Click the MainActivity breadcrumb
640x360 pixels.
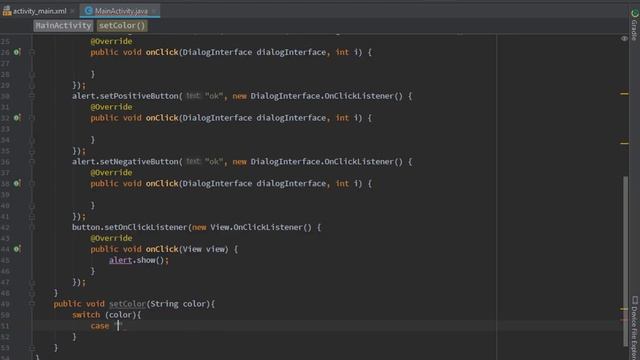(63, 26)
